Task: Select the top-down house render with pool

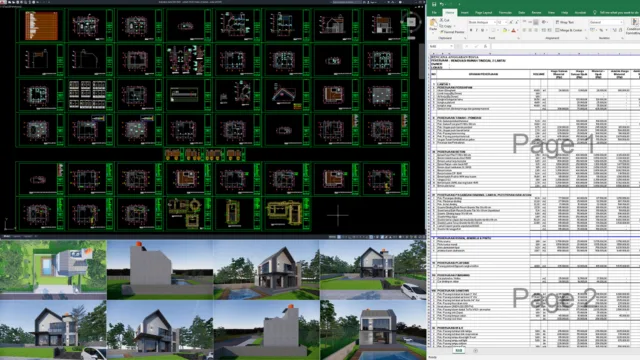Action: click(x=53, y=269)
